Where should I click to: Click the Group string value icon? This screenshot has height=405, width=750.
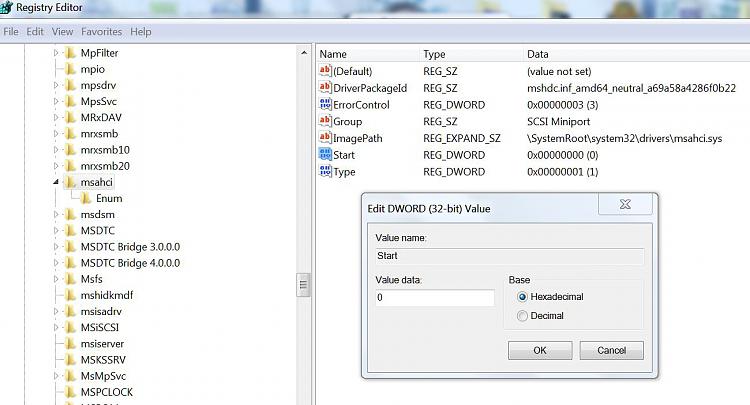(325, 121)
